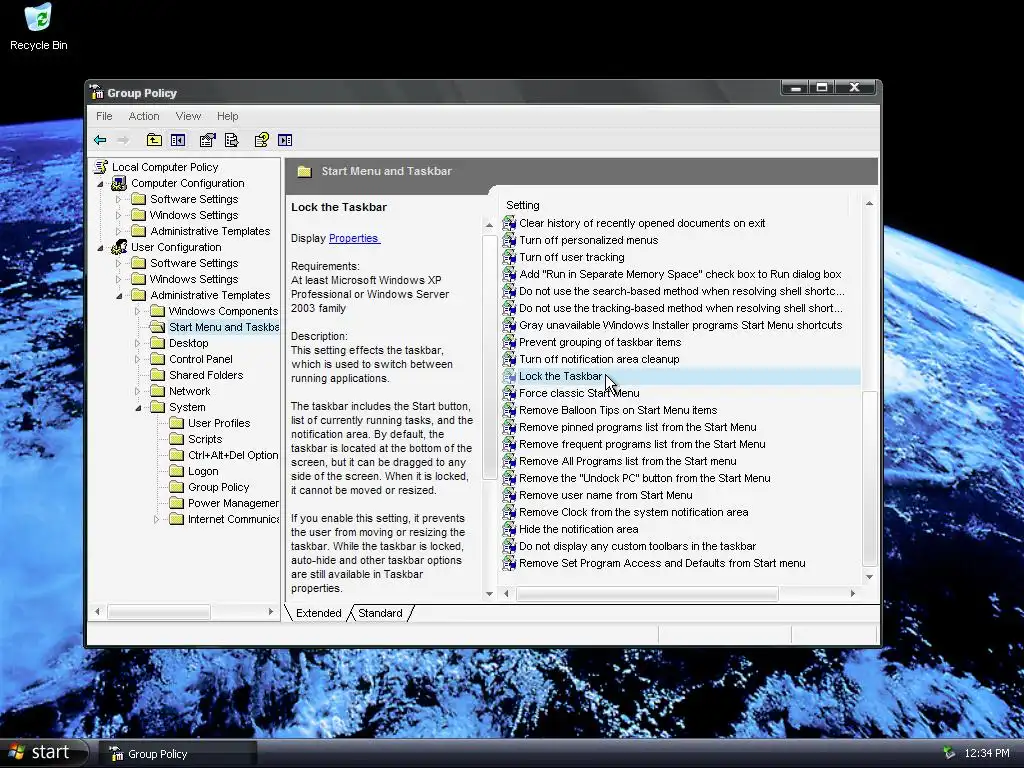1024x768 pixels.
Task: Click the description pane scroll down arrow
Action: [x=489, y=594]
